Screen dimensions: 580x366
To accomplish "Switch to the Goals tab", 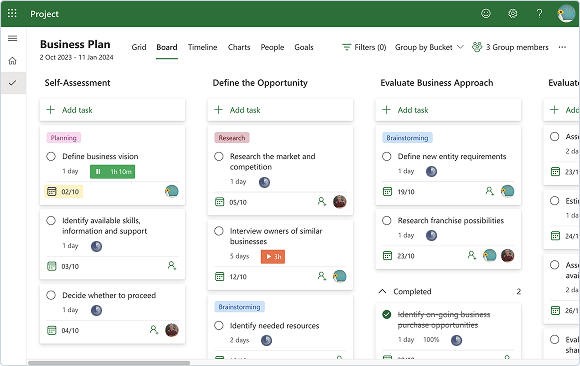I will (304, 47).
